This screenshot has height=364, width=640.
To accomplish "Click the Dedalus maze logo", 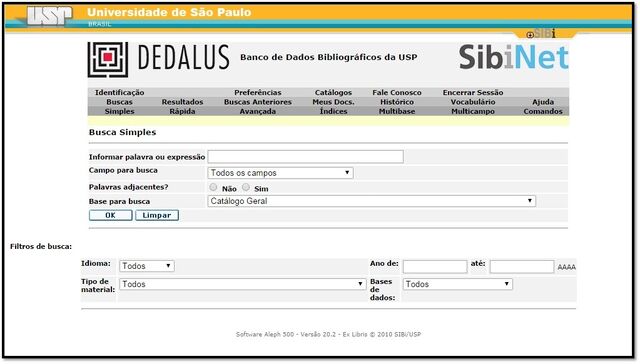I will pyautogui.click(x=108, y=59).
